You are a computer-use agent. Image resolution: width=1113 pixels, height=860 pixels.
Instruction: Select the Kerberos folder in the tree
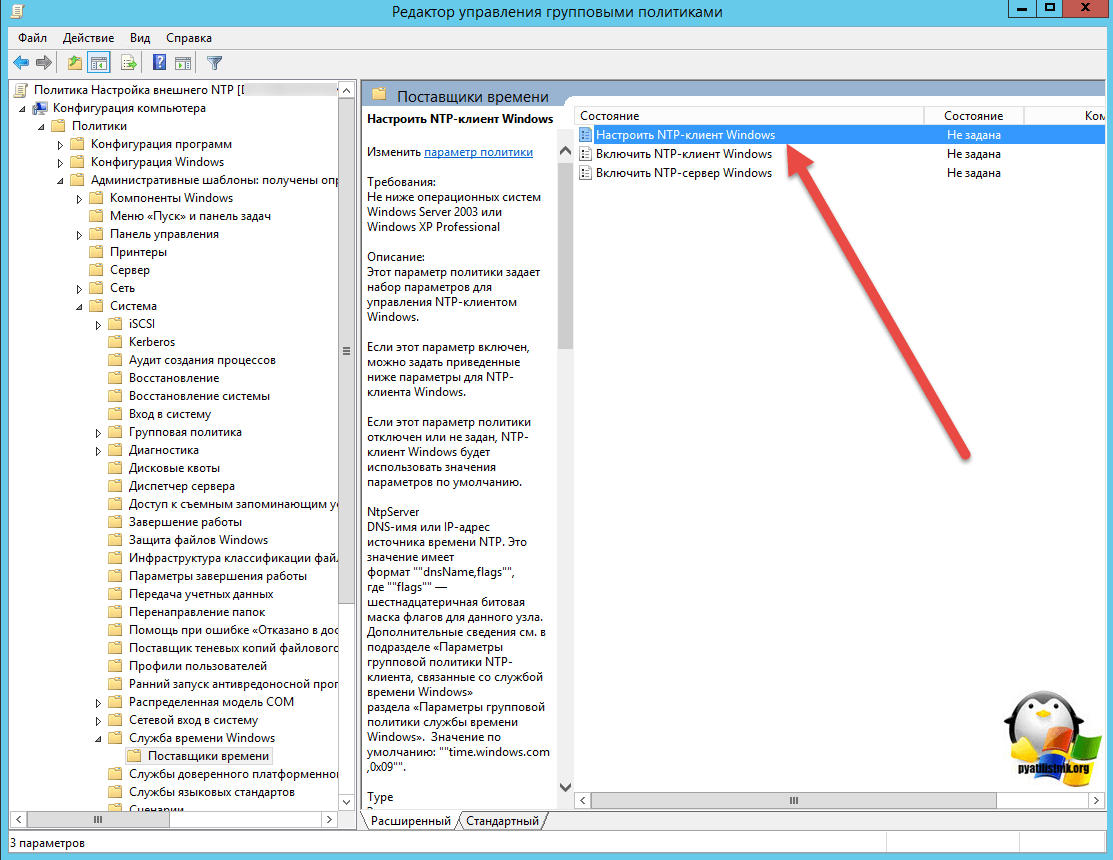pyautogui.click(x=151, y=342)
